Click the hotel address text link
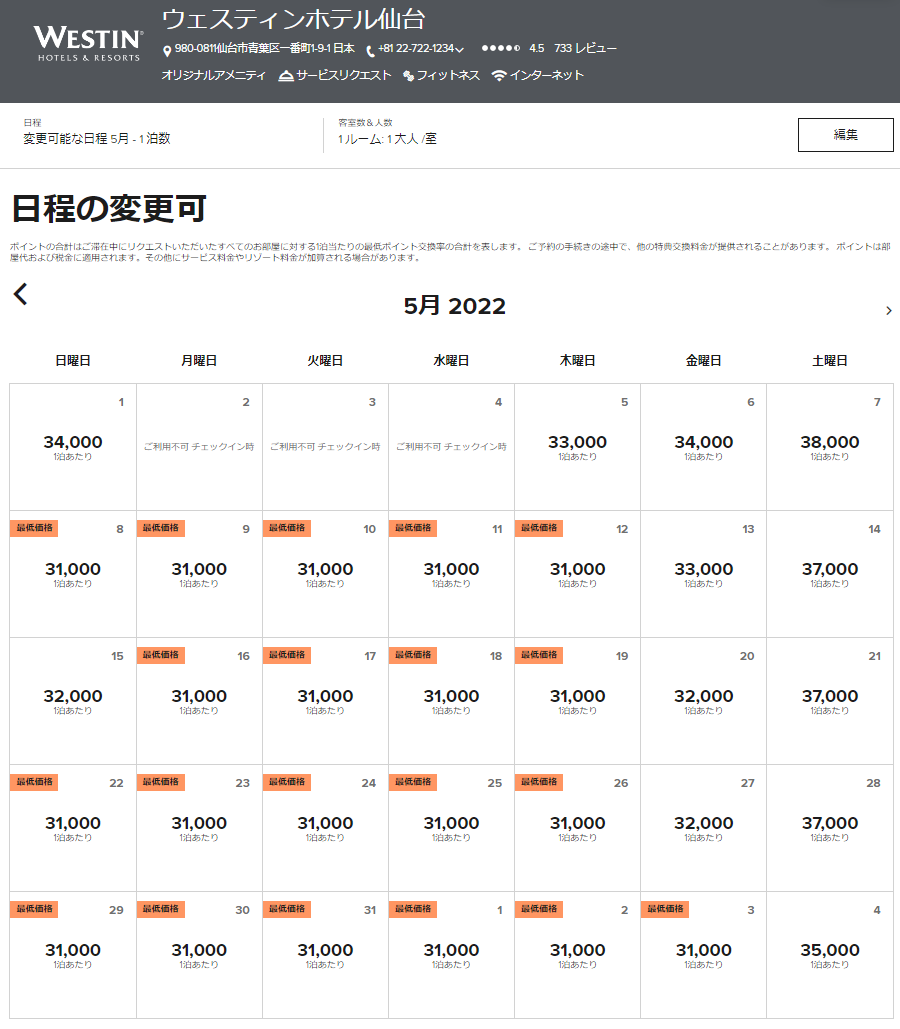This screenshot has width=900, height=1029. coord(264,49)
